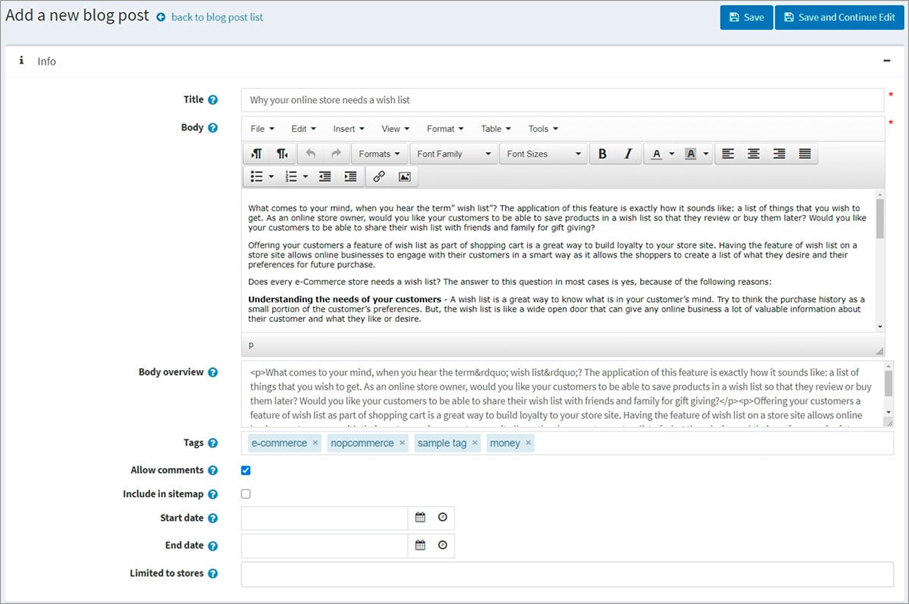Insert or edit a link
Screen dimensions: 909x604
[x=379, y=177]
